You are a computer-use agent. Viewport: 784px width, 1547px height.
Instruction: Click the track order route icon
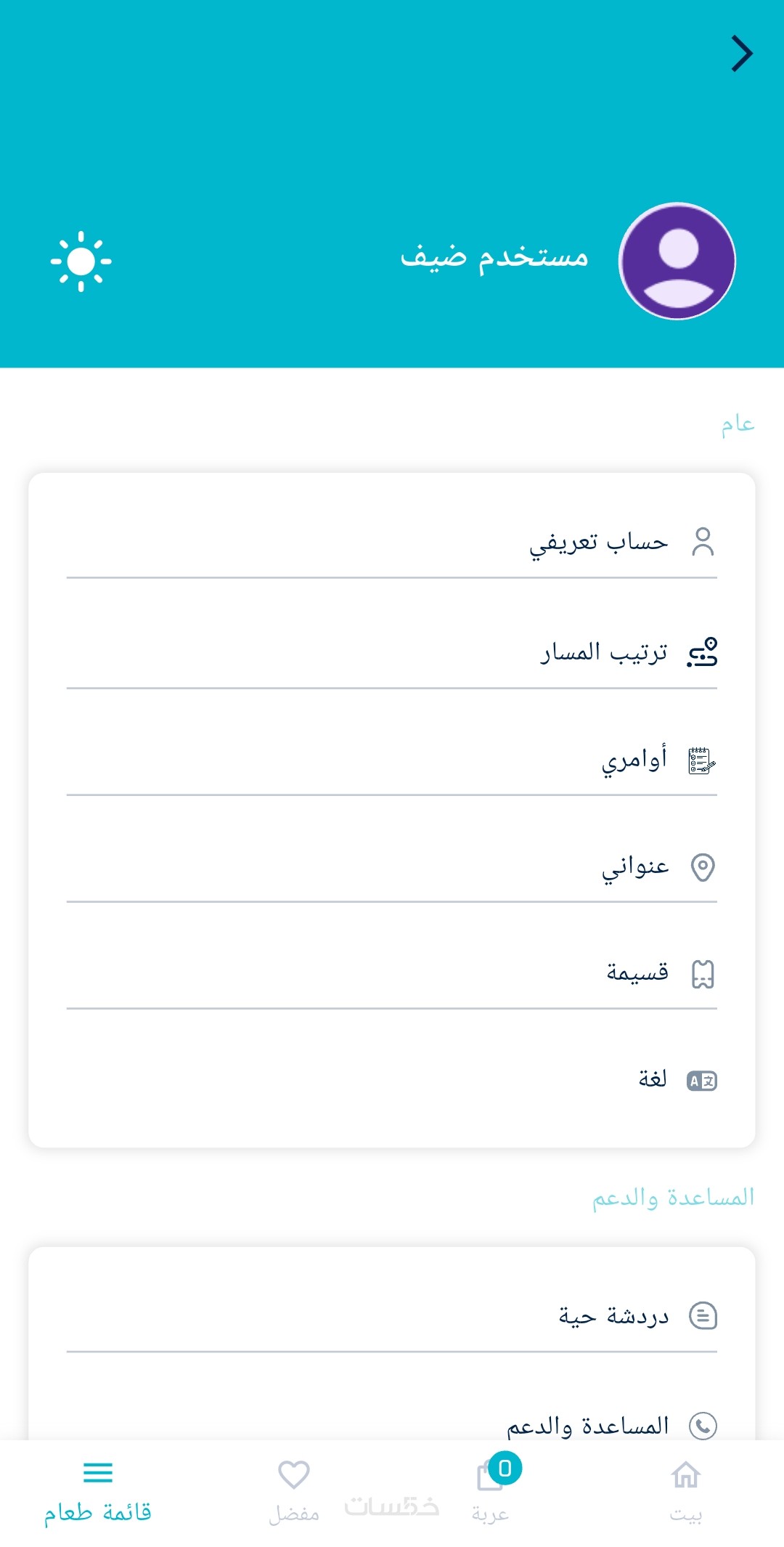[702, 652]
